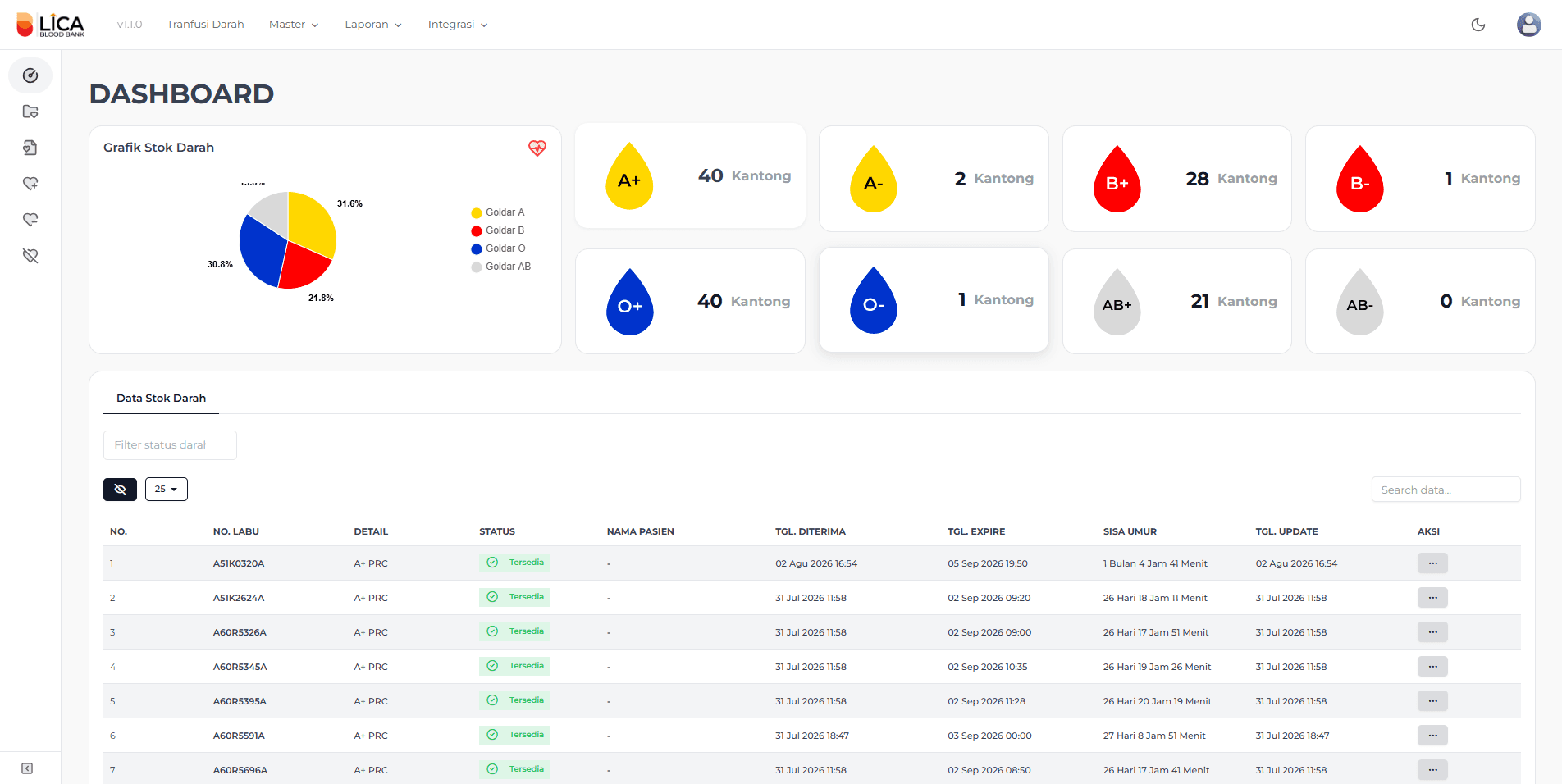
Task: Click the O+ blood drop icon
Action: click(629, 302)
